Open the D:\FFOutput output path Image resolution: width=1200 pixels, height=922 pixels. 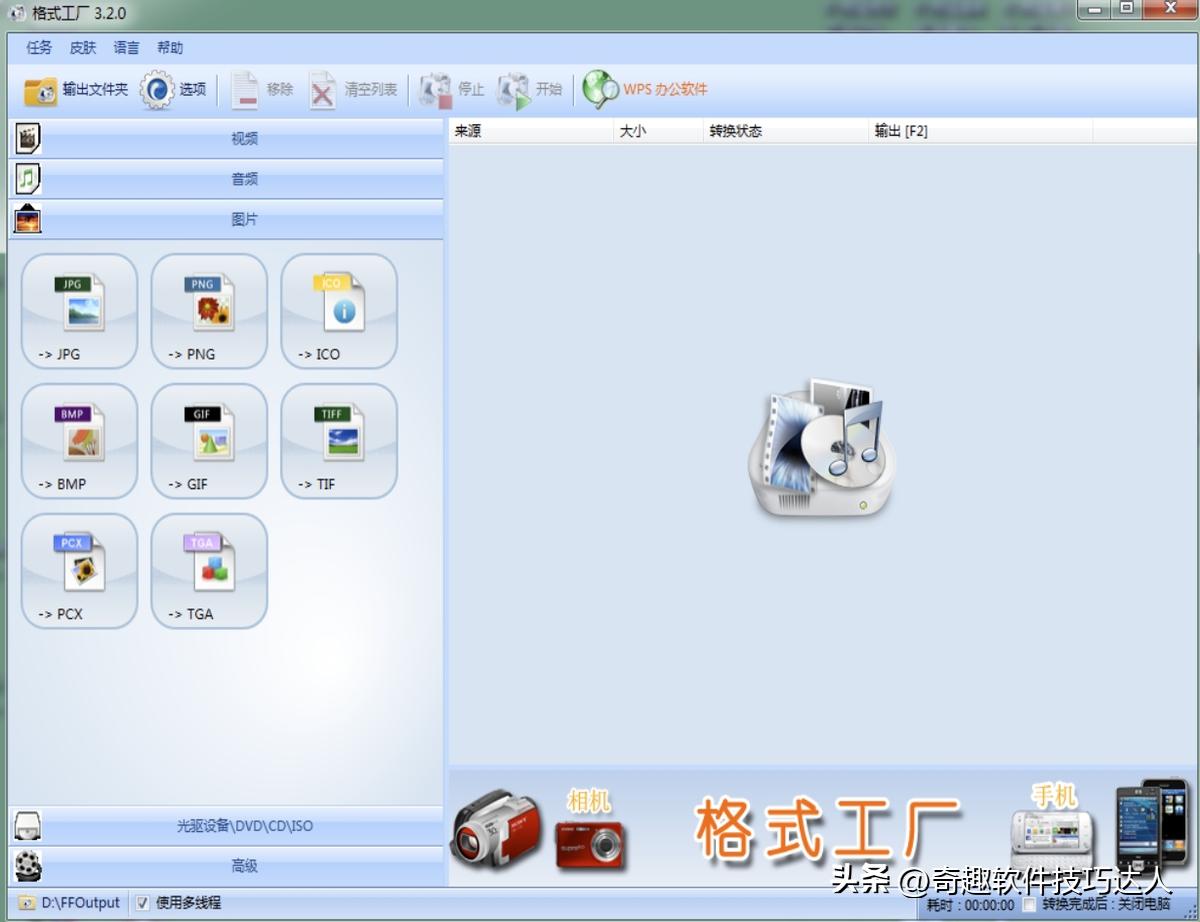69,902
